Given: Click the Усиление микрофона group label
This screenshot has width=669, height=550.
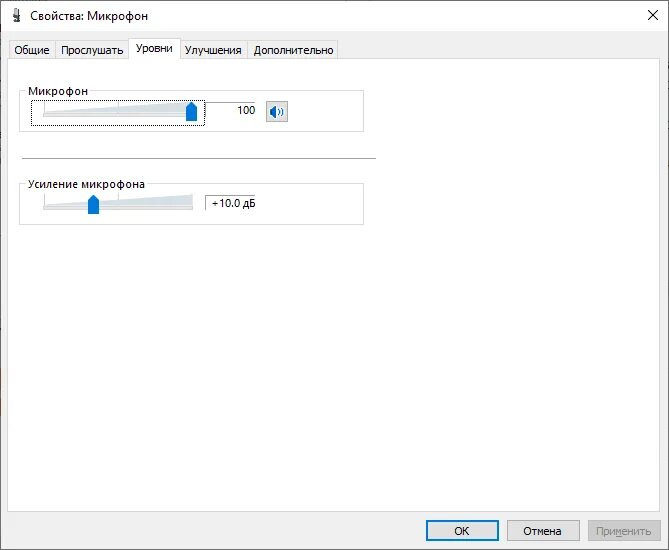Looking at the screenshot, I should [86, 184].
